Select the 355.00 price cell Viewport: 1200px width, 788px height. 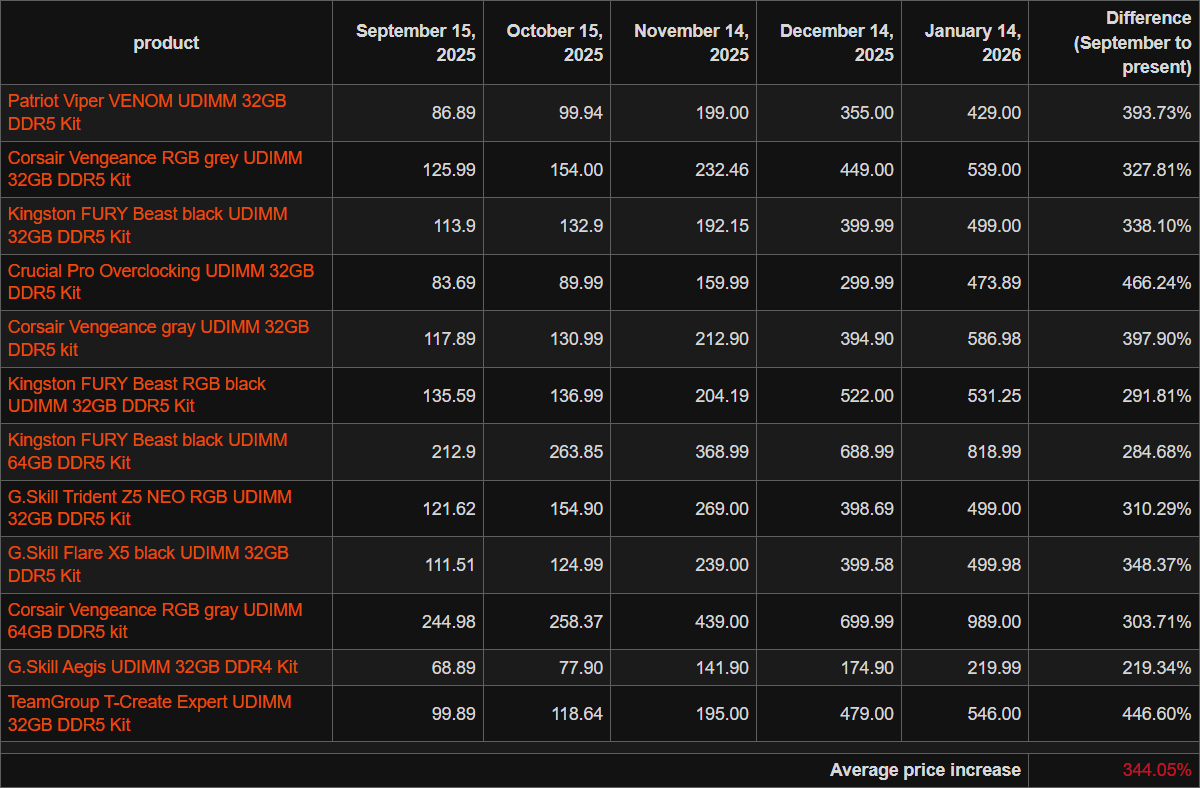(829, 113)
